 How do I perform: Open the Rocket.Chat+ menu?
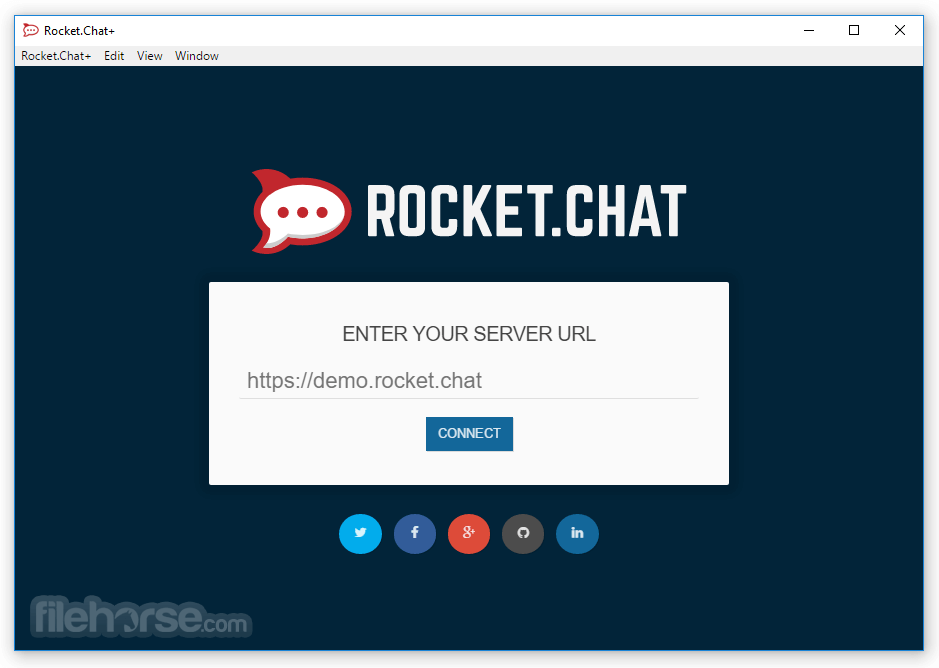tap(56, 56)
